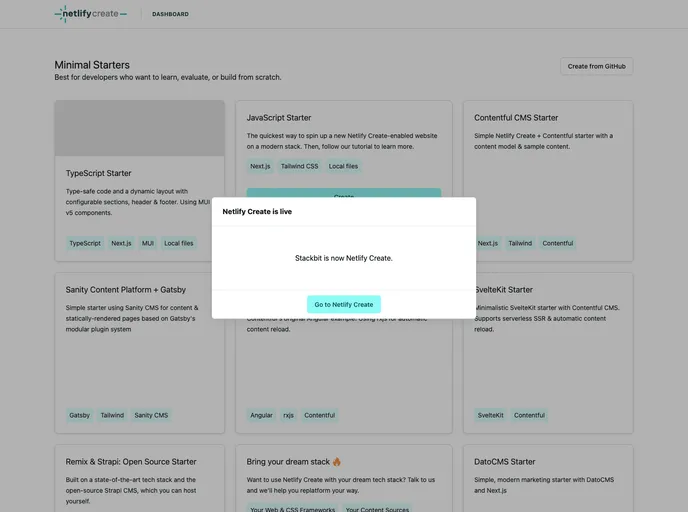Open the Contentful CMS Starter card
Screen dimensions: 688x512
click(516, 118)
